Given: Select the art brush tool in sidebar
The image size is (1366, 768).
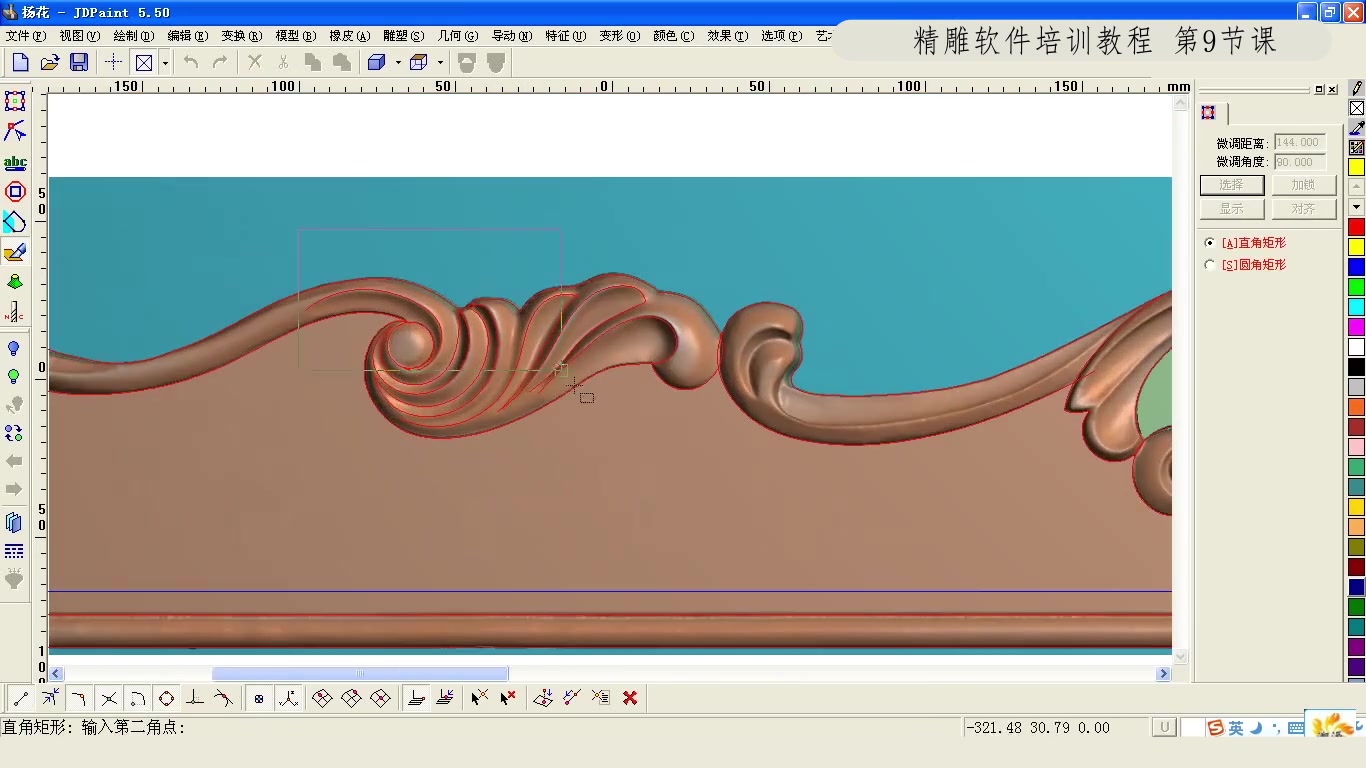Looking at the screenshot, I should (x=15, y=253).
